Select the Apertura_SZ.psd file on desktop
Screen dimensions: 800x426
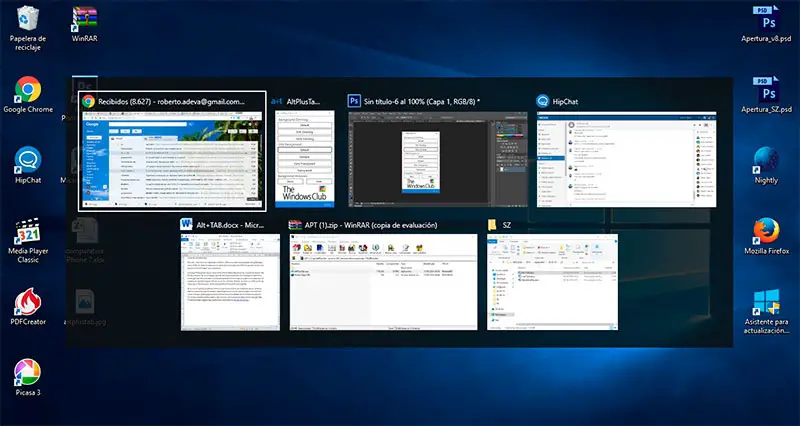click(x=766, y=95)
